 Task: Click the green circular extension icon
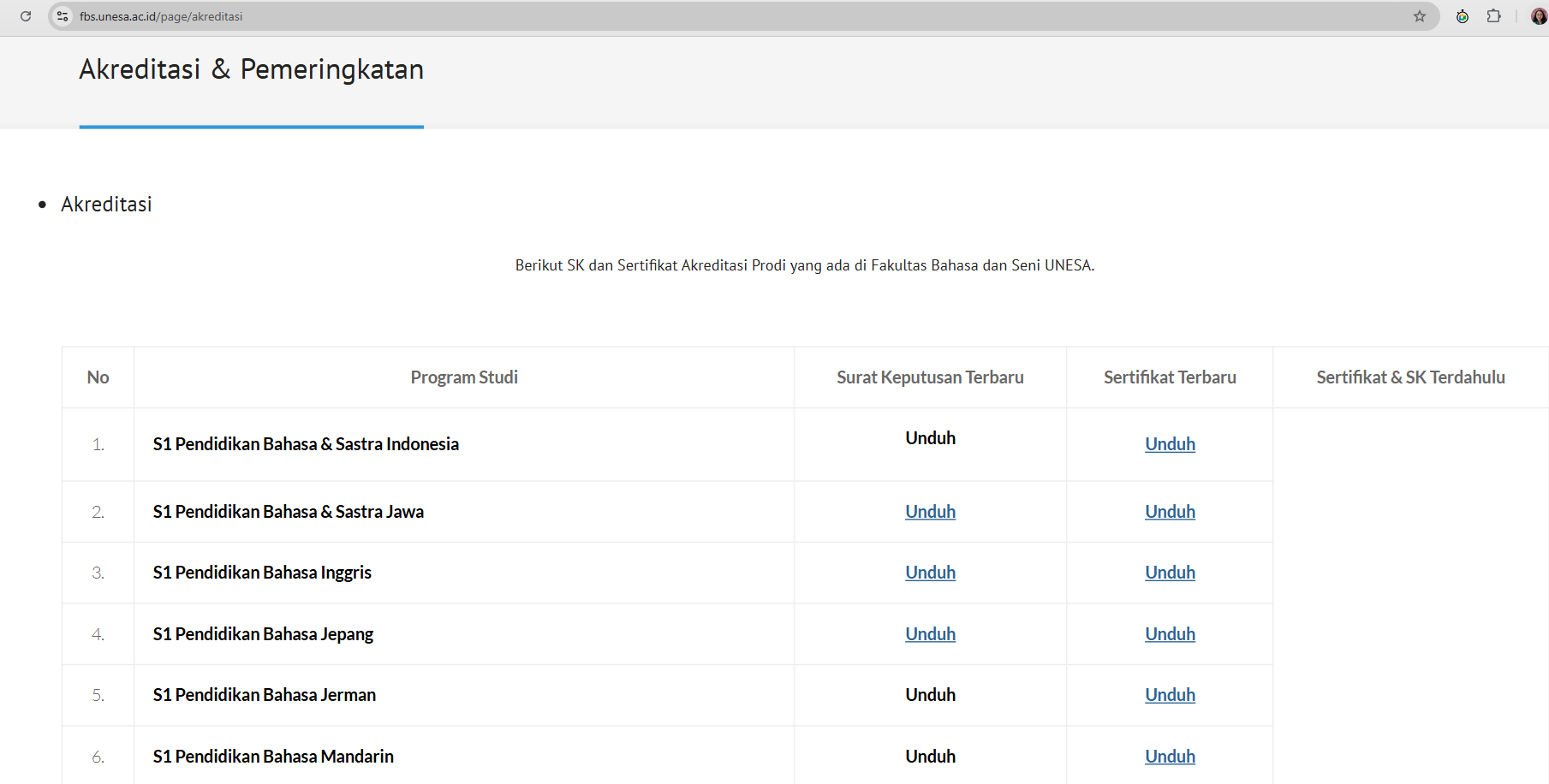[x=1463, y=16]
